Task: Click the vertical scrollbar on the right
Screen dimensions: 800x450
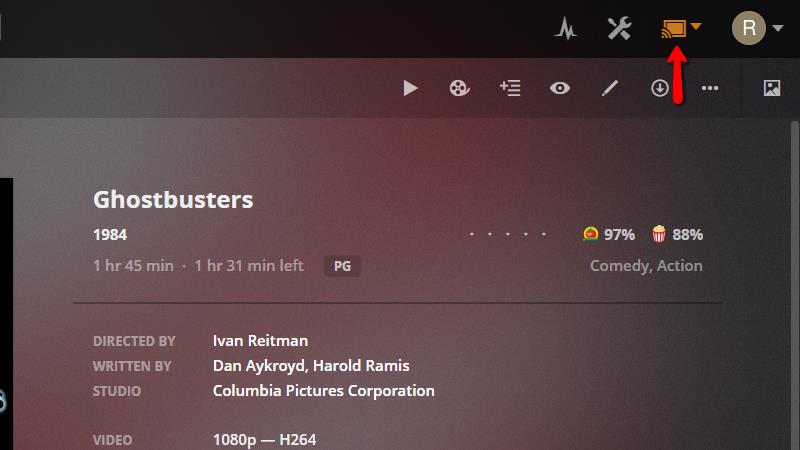Action: [794, 286]
